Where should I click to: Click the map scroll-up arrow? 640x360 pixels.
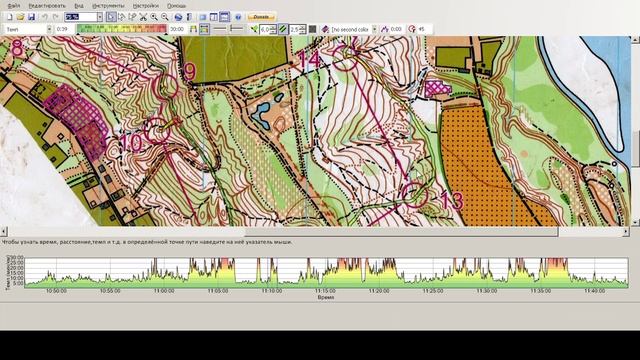635,40
